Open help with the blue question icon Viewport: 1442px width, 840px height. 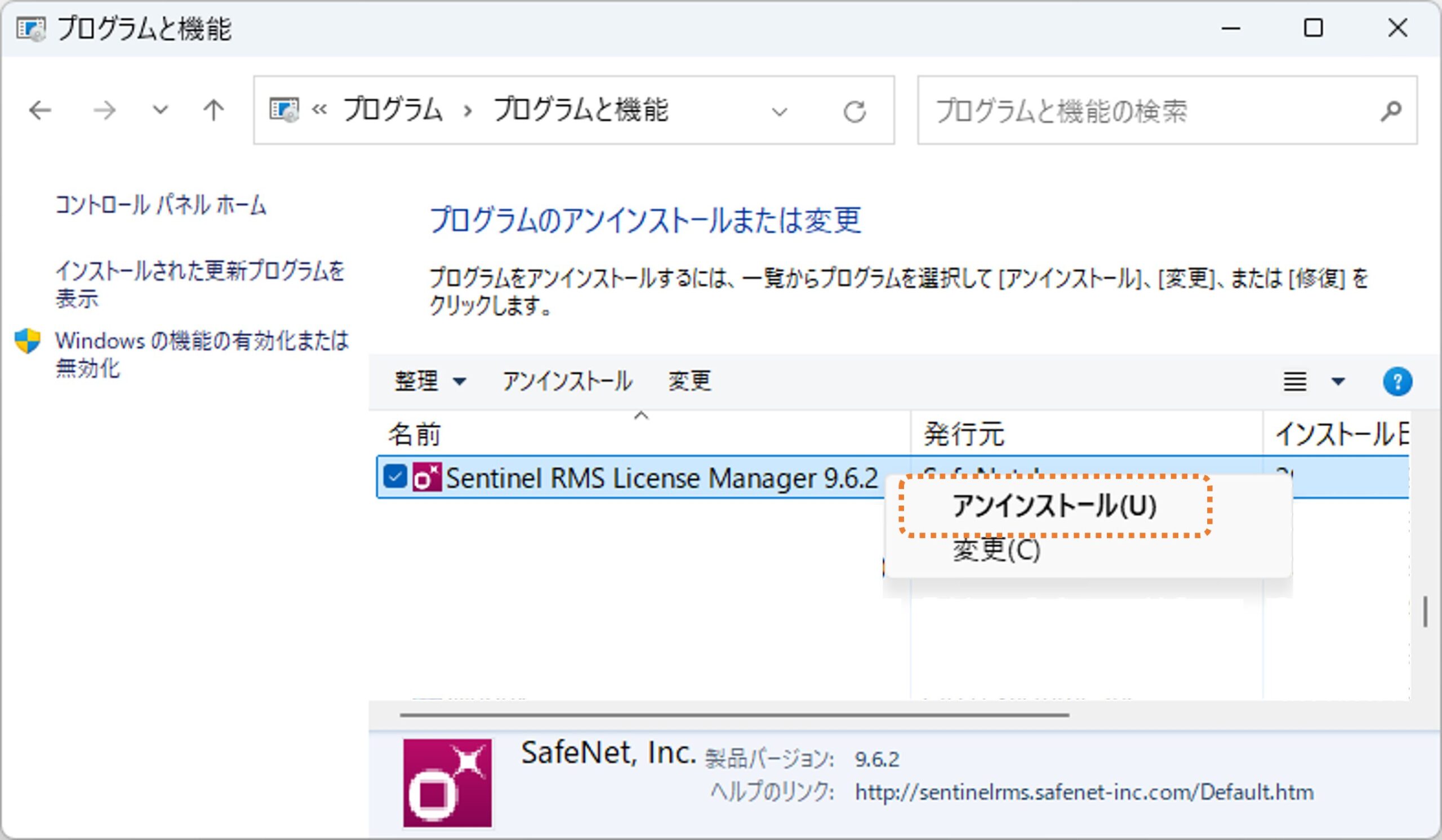1398,381
